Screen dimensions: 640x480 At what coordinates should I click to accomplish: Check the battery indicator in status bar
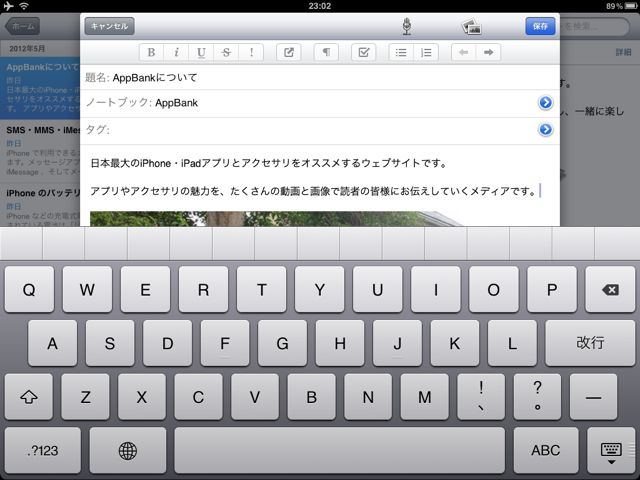[x=630, y=6]
